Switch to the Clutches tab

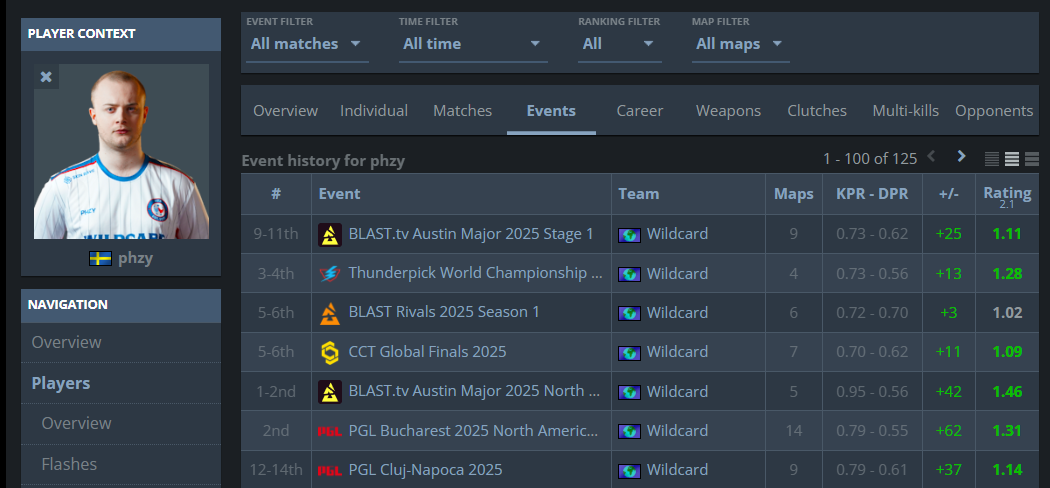click(x=817, y=110)
